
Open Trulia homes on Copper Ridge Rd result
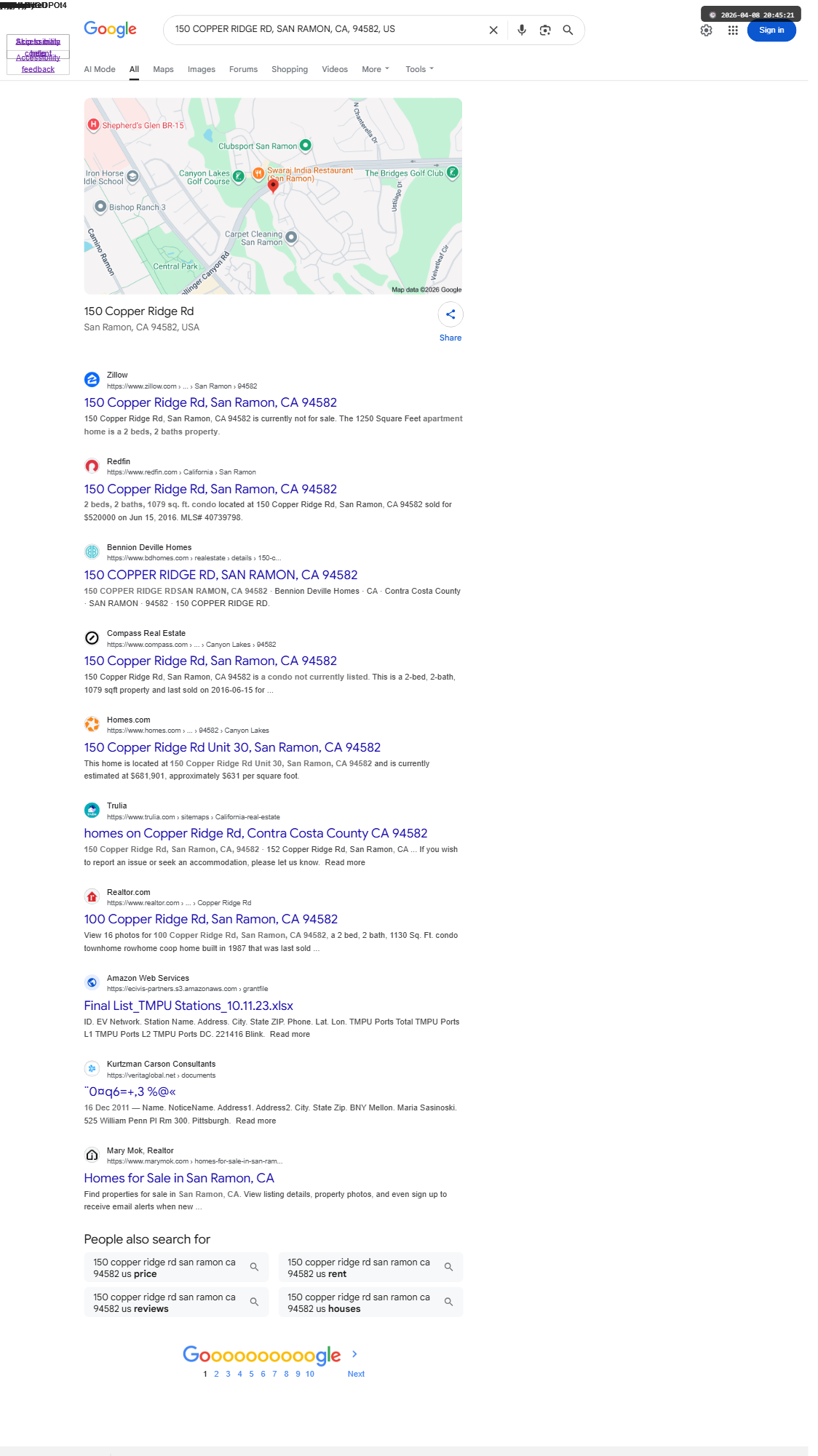255,833
